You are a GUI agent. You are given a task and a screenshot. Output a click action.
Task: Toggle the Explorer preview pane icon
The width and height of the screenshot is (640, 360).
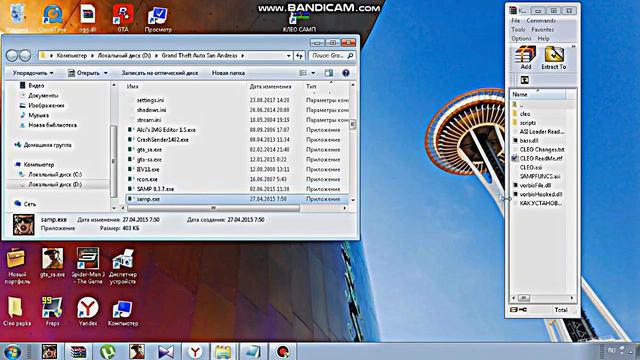point(329,73)
